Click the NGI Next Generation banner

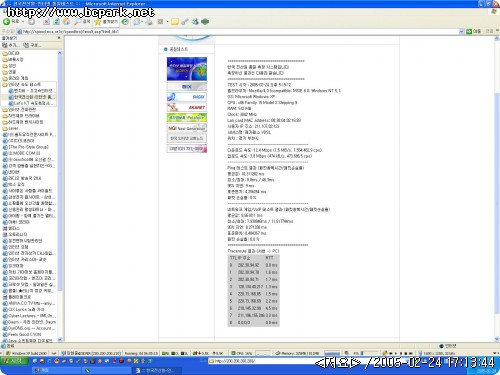(187, 128)
